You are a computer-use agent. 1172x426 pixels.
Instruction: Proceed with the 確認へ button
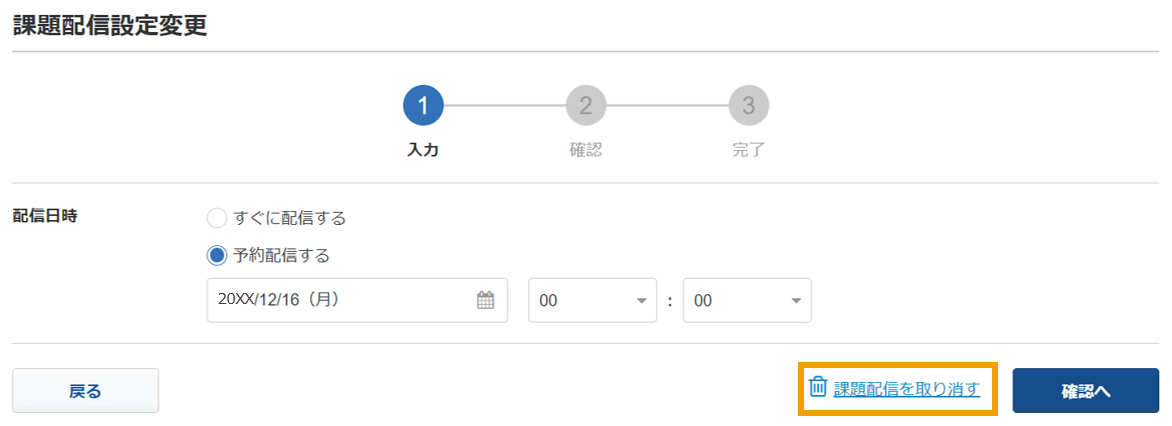(x=1086, y=391)
